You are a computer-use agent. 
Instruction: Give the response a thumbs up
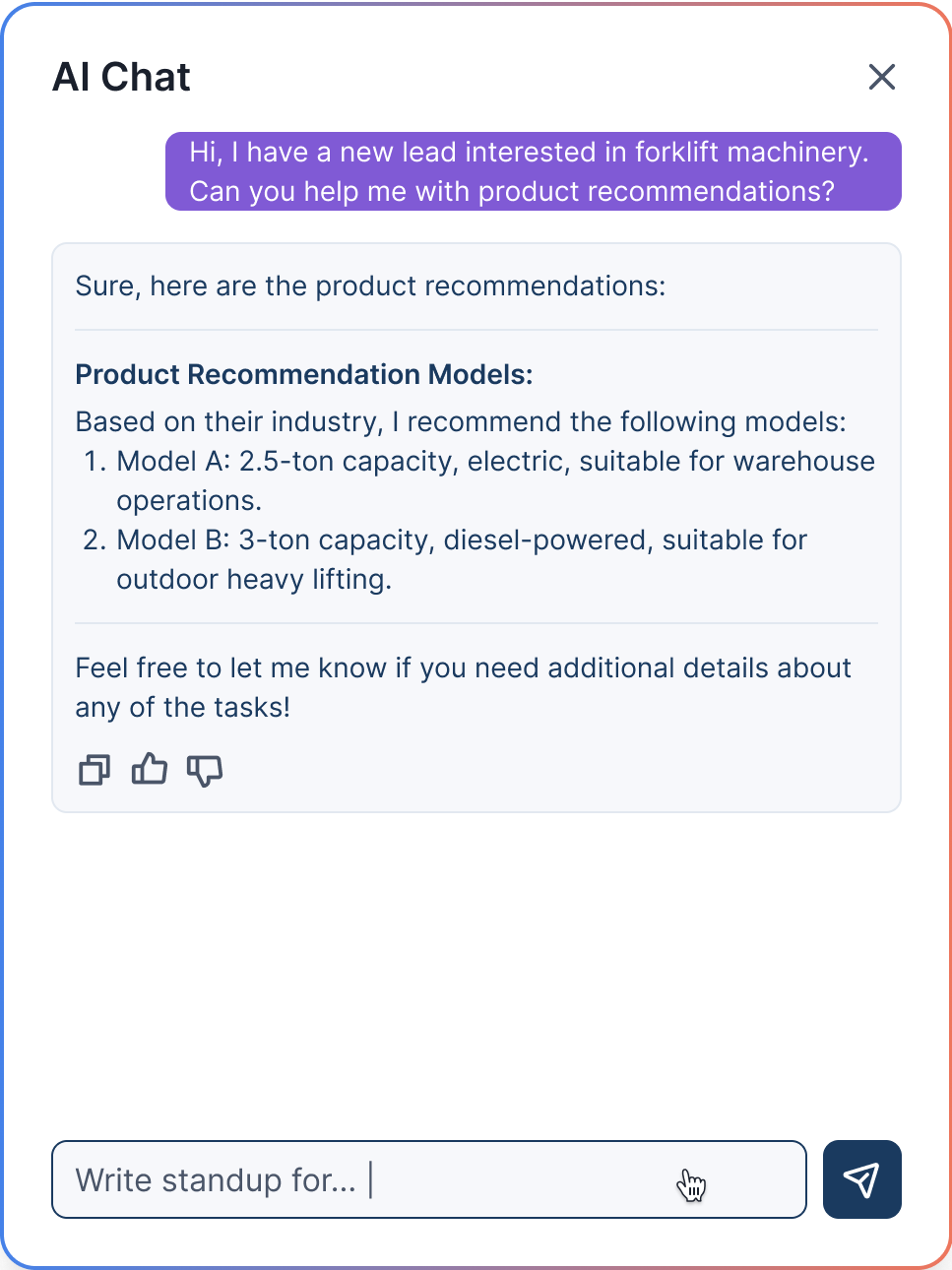tap(150, 769)
